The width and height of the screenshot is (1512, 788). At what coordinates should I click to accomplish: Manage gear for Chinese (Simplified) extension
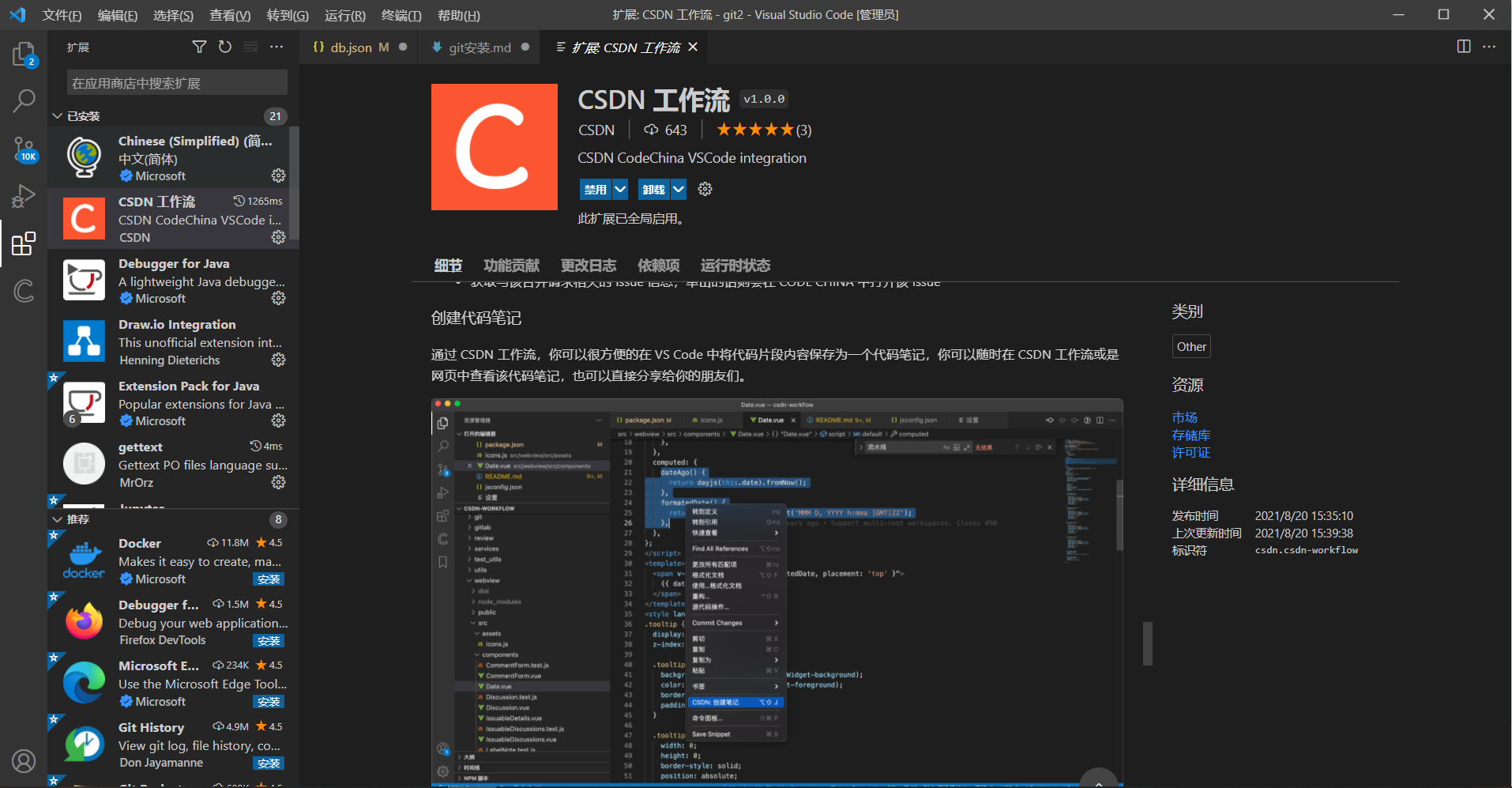pyautogui.click(x=278, y=175)
